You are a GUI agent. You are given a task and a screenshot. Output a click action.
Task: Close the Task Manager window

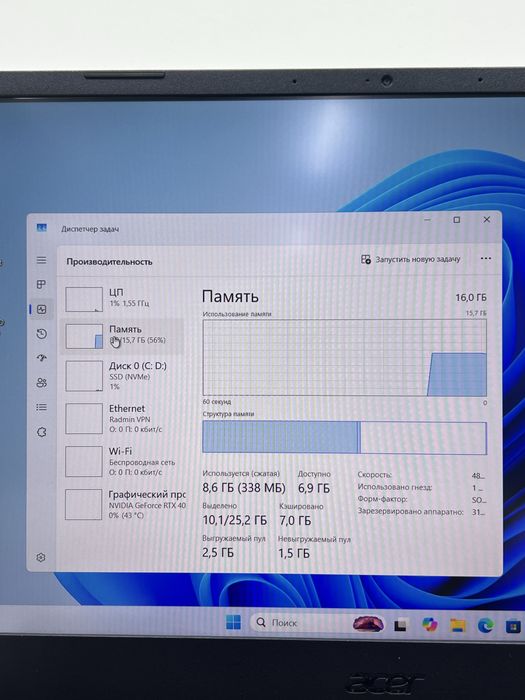pyautogui.click(x=487, y=219)
